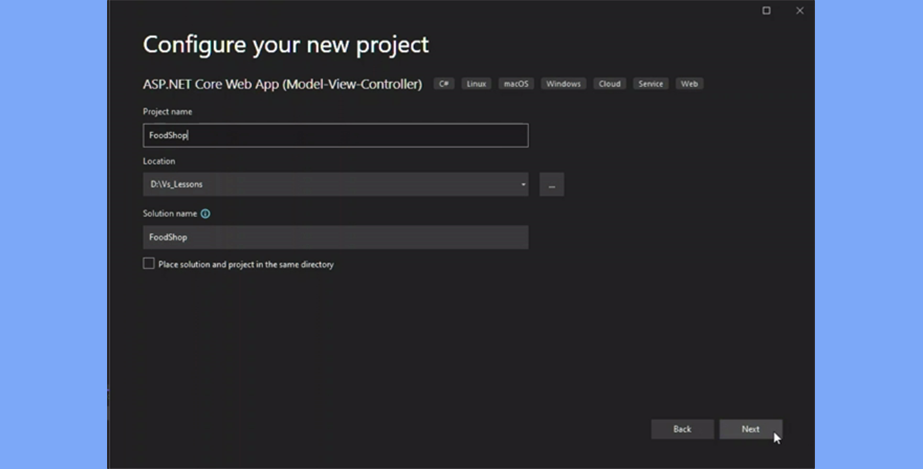Open the Location dropdown list

point(523,184)
